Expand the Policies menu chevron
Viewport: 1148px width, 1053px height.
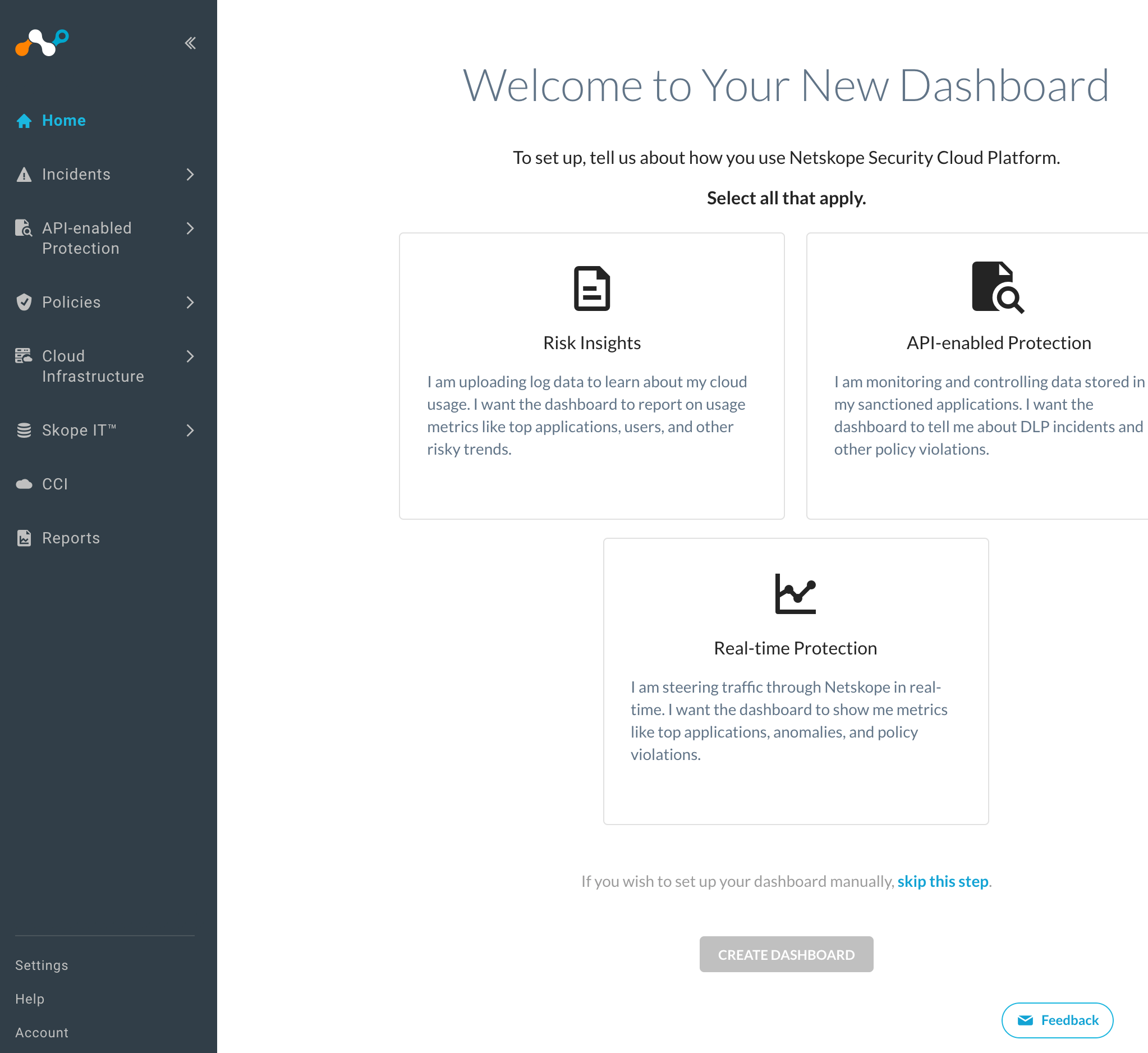pos(190,302)
